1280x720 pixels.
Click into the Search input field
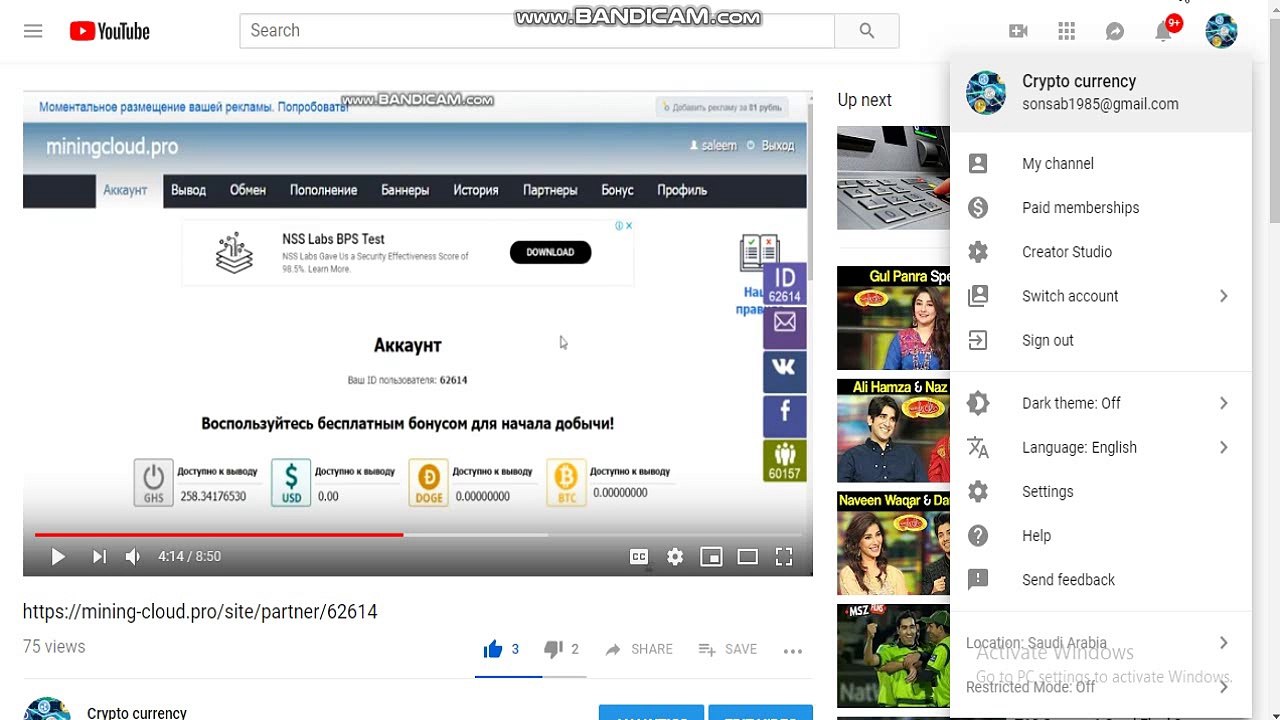pyautogui.click(x=537, y=31)
